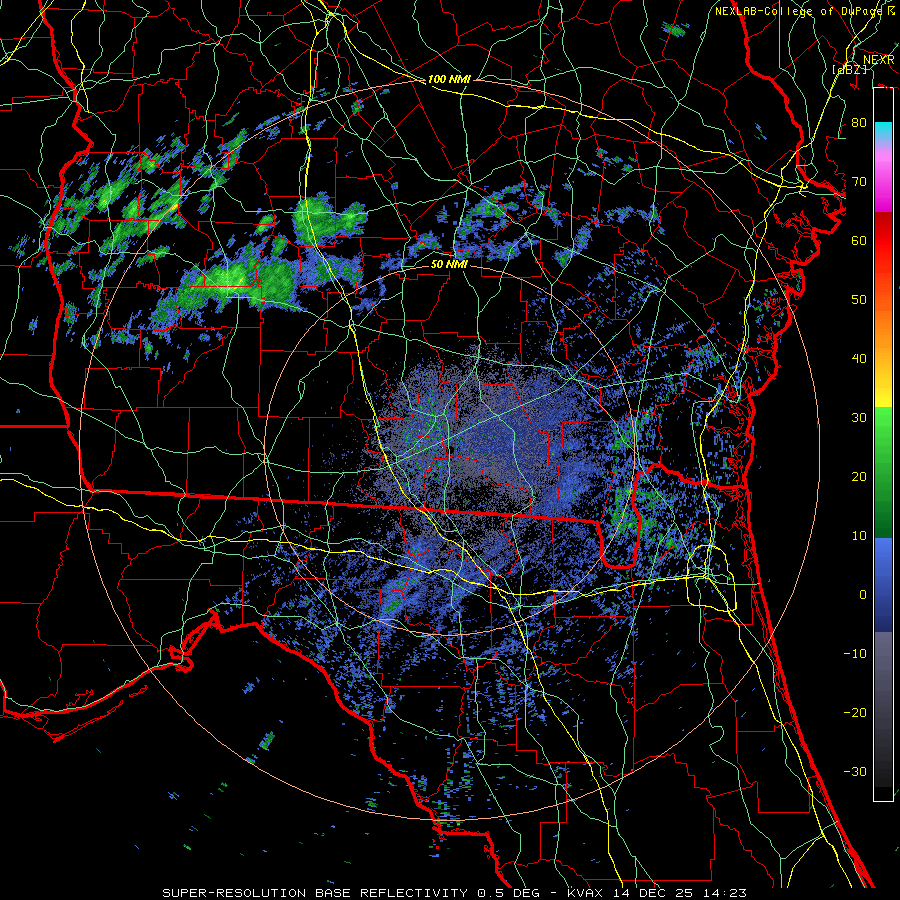Click the 50 NMI range ring label

click(x=449, y=264)
